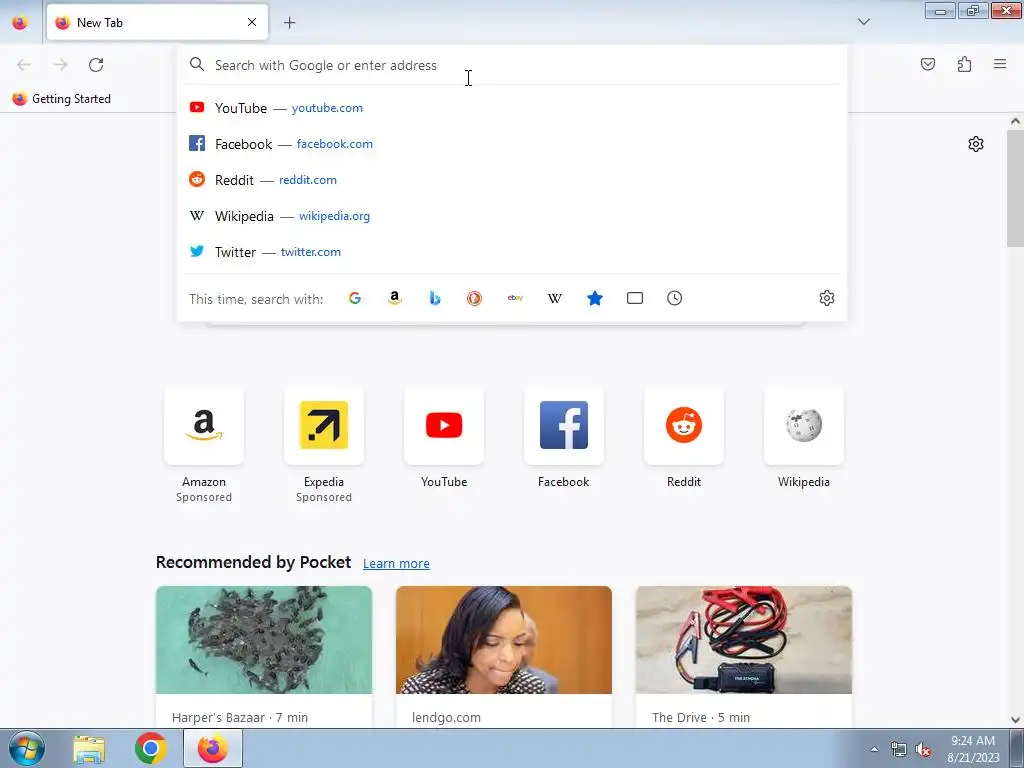Open the Harper's Bazaar Pocket story
1024x768 pixels.
pos(264,656)
